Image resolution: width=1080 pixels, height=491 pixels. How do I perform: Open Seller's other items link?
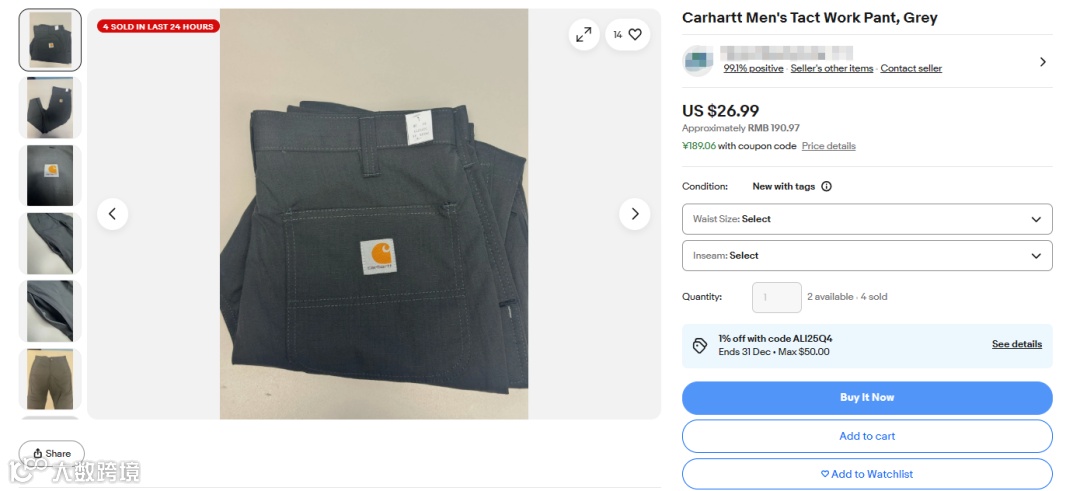pos(831,68)
